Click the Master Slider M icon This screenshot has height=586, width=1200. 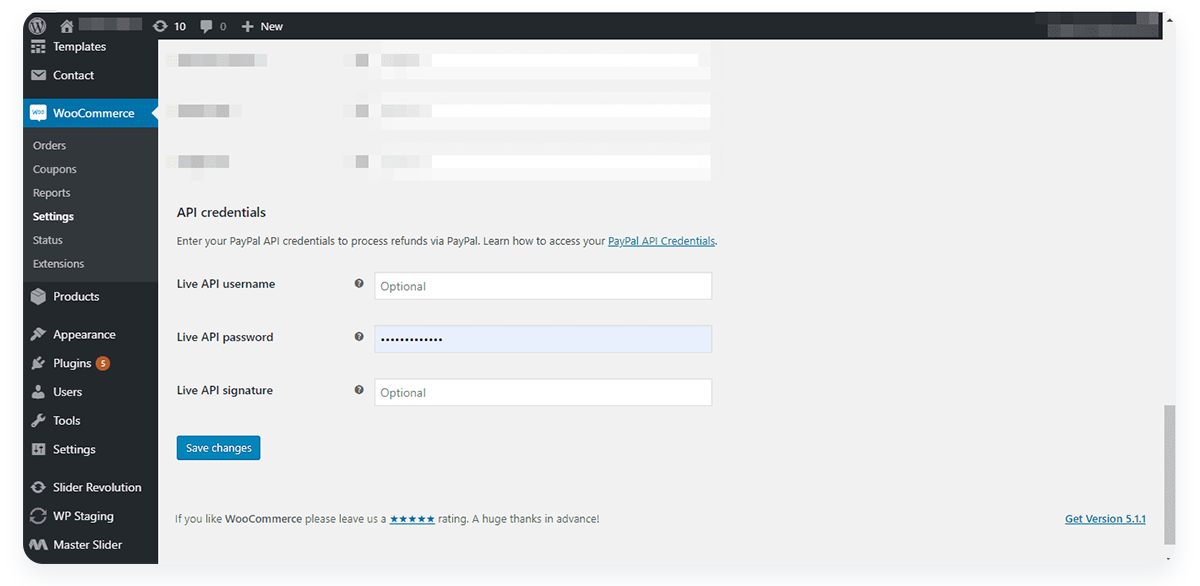click(x=38, y=545)
